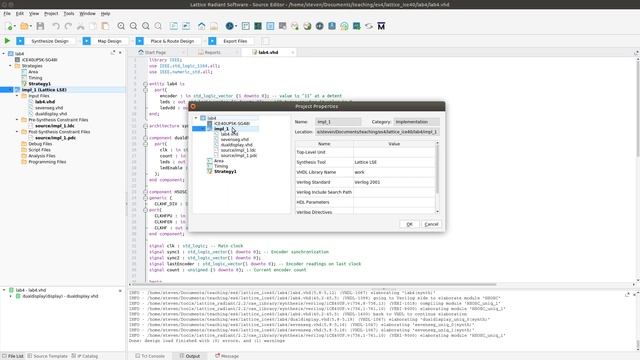Select sevenseg.vhd in the dialog tree

coord(235,140)
